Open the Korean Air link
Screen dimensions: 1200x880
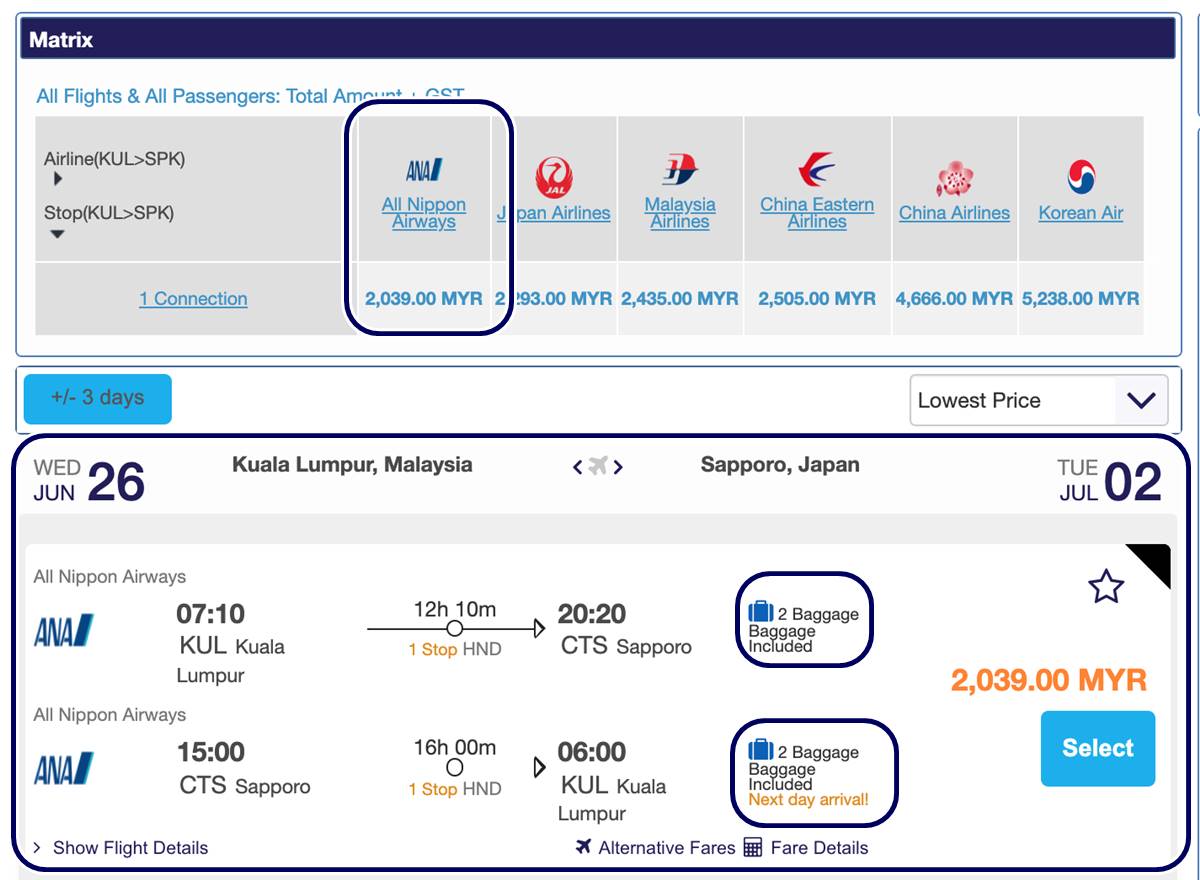pyautogui.click(x=1081, y=213)
